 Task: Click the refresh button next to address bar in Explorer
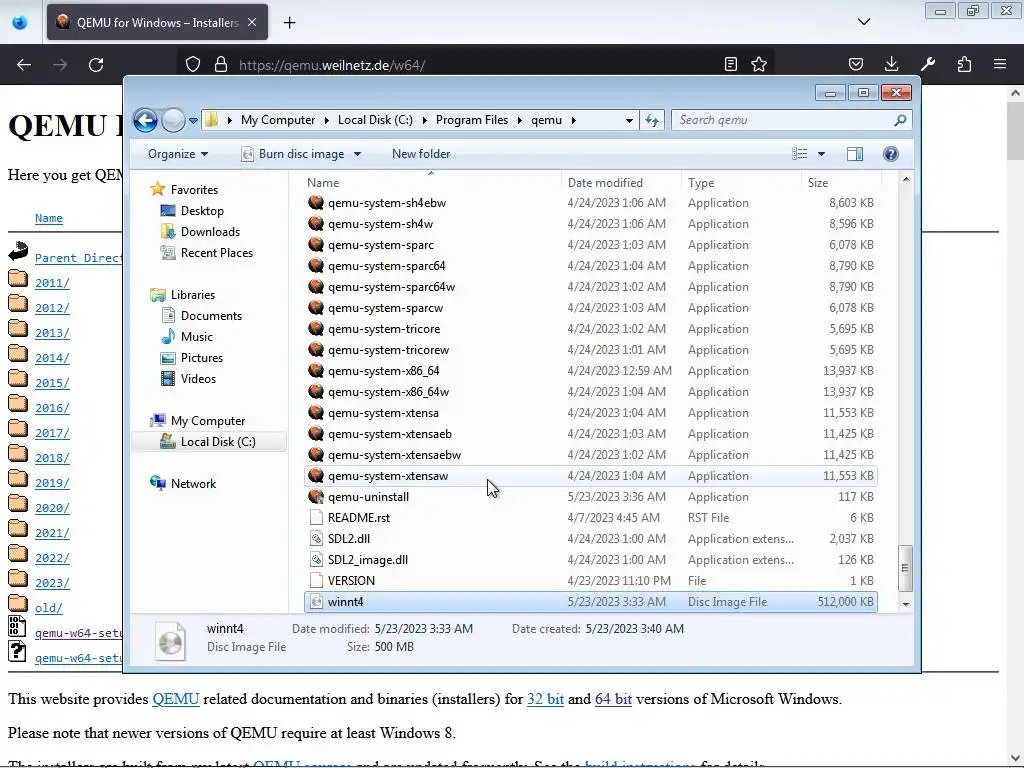[652, 120]
